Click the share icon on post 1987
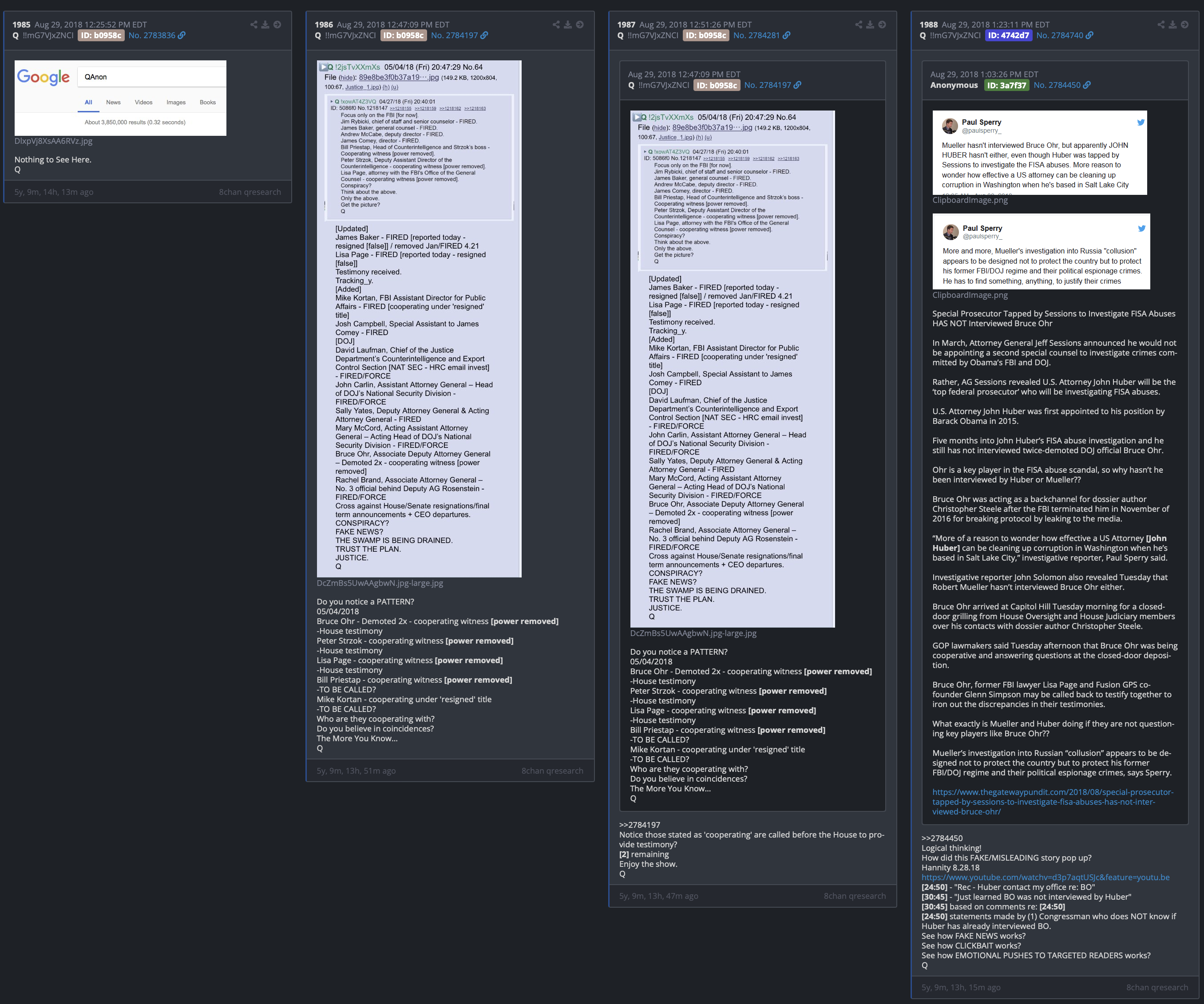Image resolution: width=1204 pixels, height=1004 pixels. 859,25
